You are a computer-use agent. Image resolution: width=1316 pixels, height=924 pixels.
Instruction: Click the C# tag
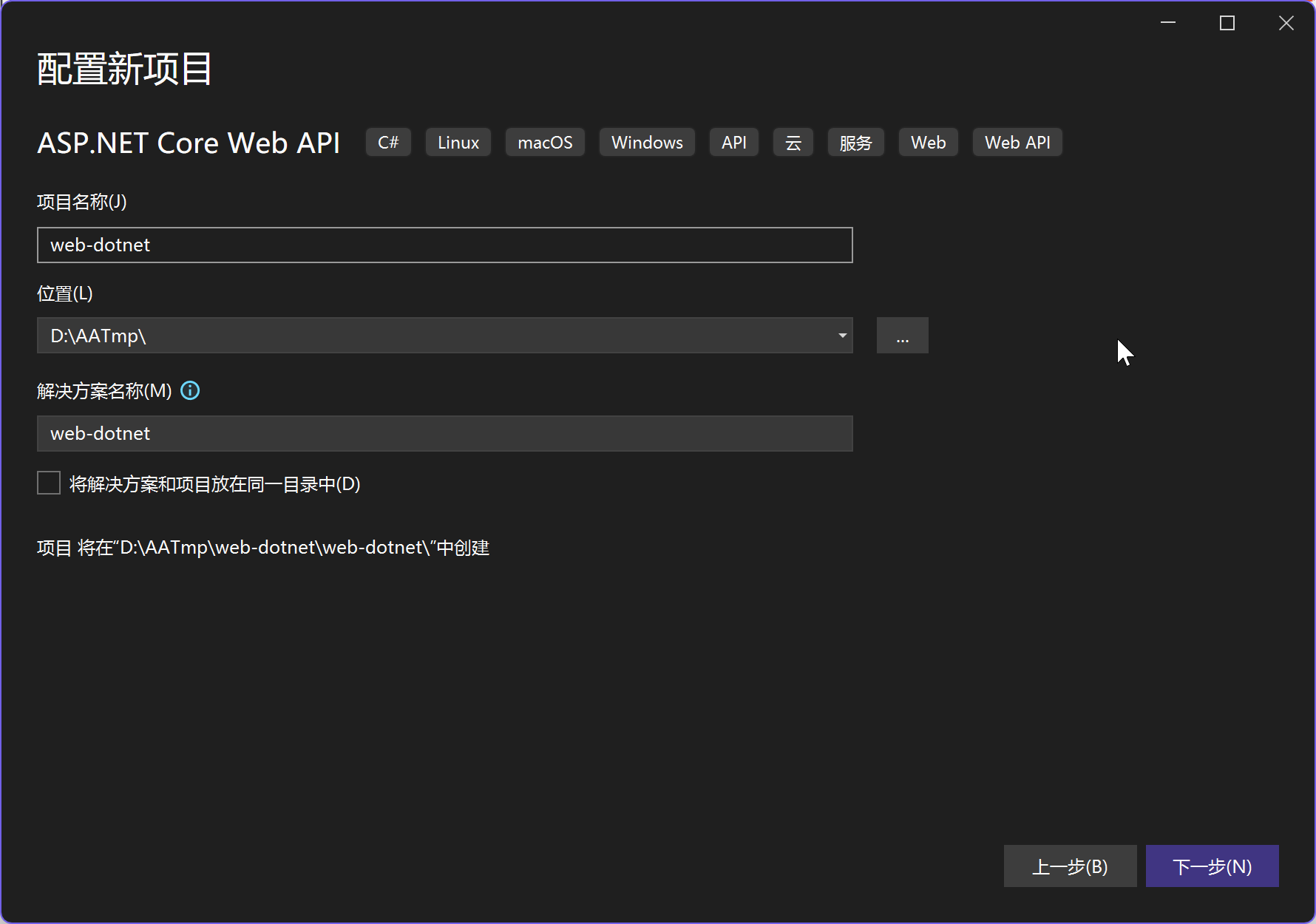point(388,142)
